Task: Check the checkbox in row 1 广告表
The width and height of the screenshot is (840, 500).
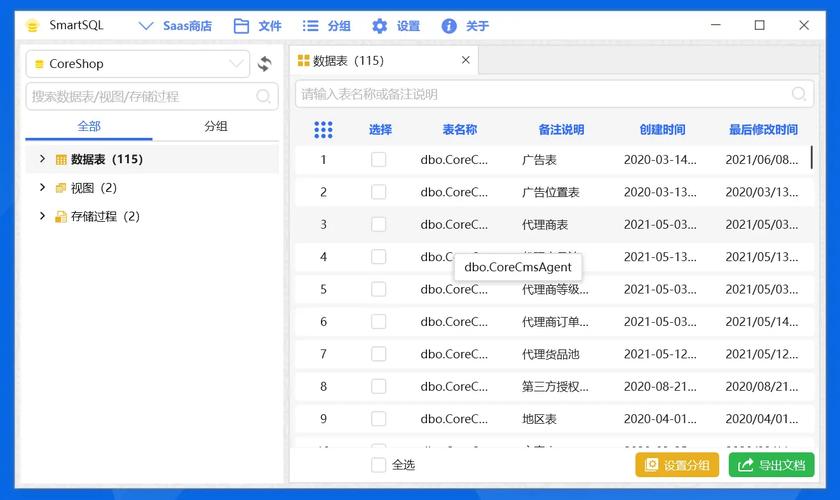Action: coord(379,159)
